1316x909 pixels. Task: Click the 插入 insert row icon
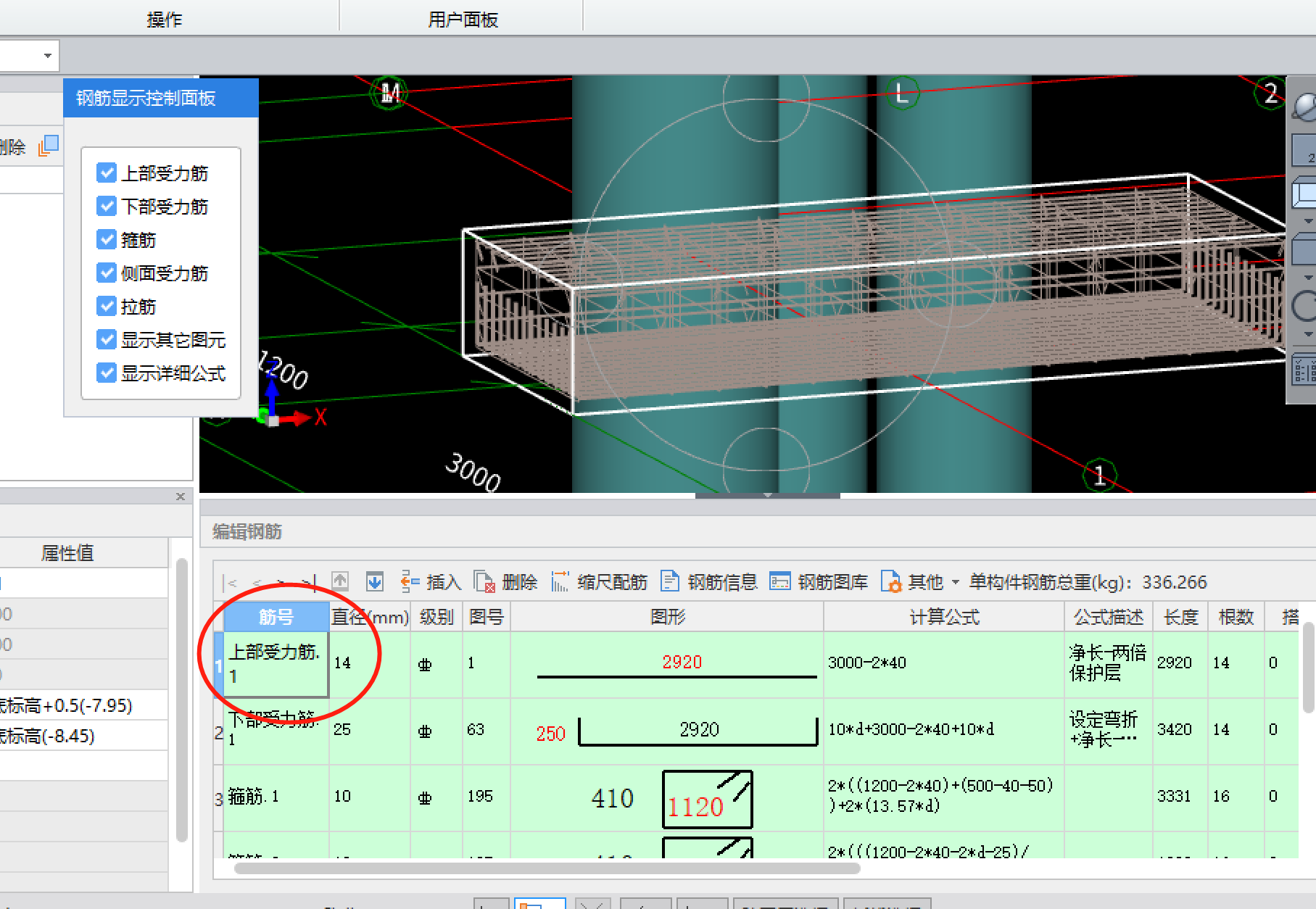pos(410,581)
